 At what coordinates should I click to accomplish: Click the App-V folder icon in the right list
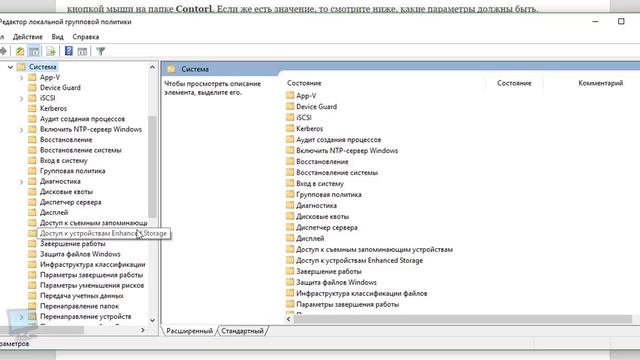[x=290, y=96]
